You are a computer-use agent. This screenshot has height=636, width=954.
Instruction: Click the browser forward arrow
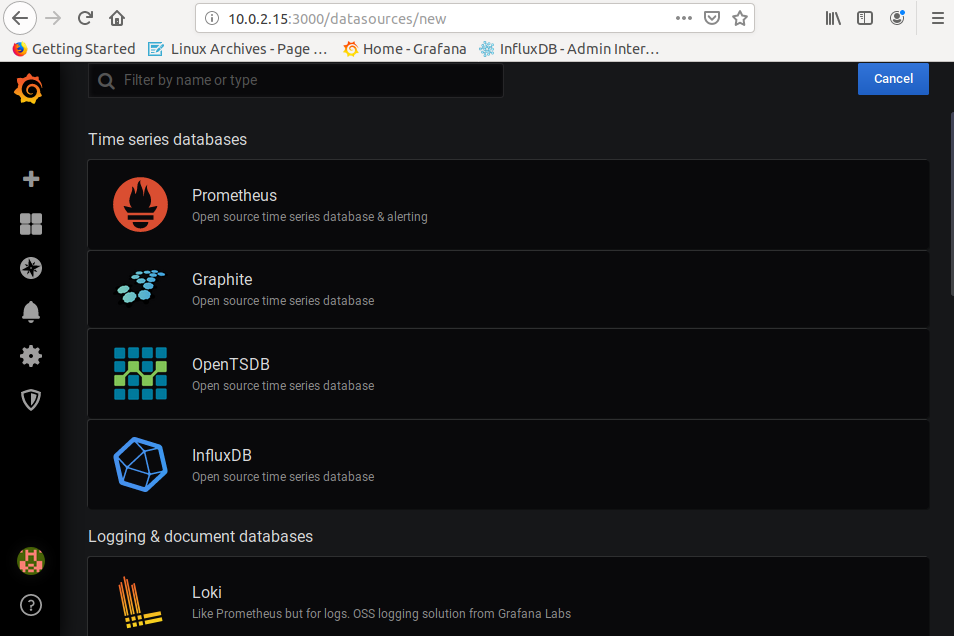tap(54, 18)
